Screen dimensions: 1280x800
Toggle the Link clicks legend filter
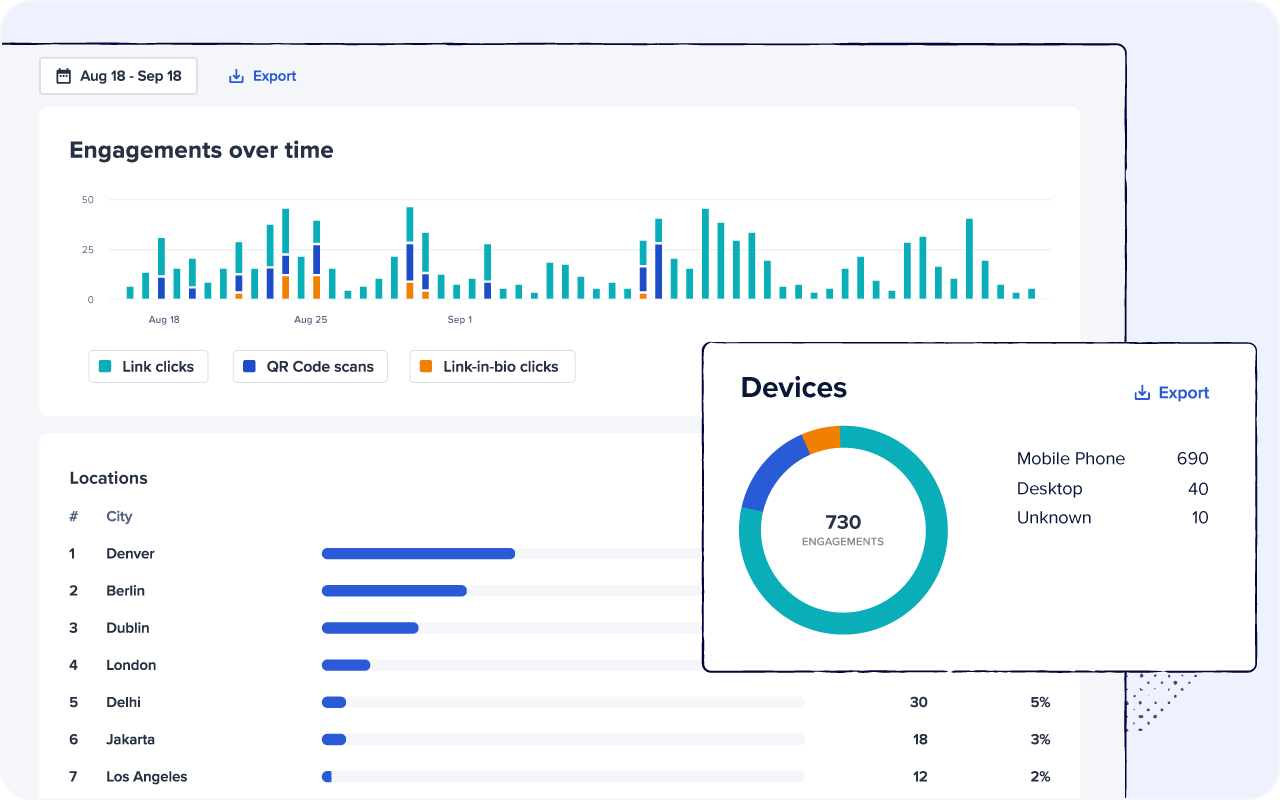(148, 367)
